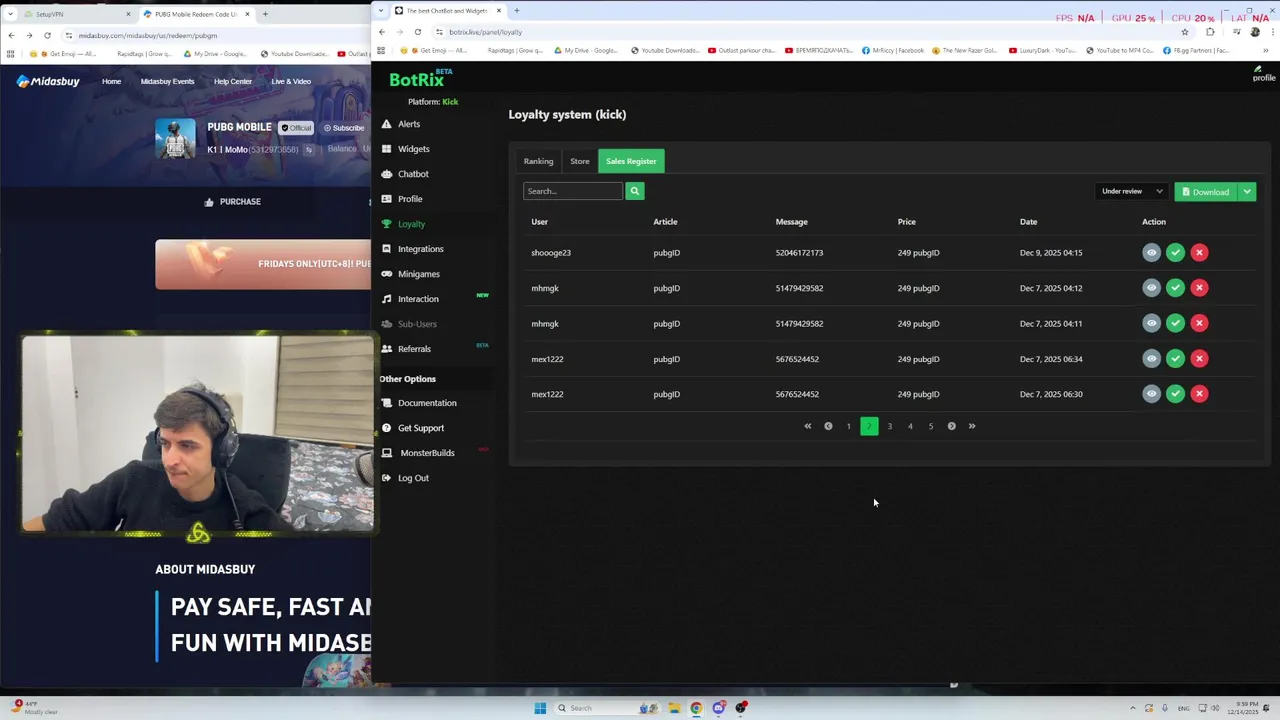Screen dimensions: 1280x720
Task: Reject the mhmgk Dec 7 04:11 sale
Action: 1199,323
